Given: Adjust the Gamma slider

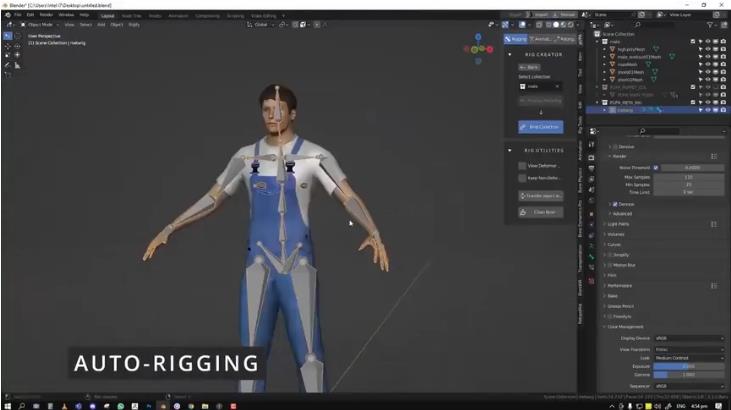Looking at the screenshot, I should click(x=689, y=375).
